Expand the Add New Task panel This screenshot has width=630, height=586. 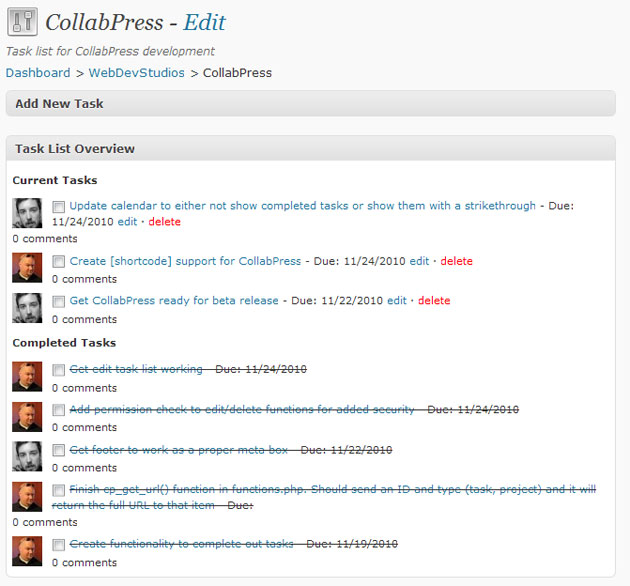[311, 104]
